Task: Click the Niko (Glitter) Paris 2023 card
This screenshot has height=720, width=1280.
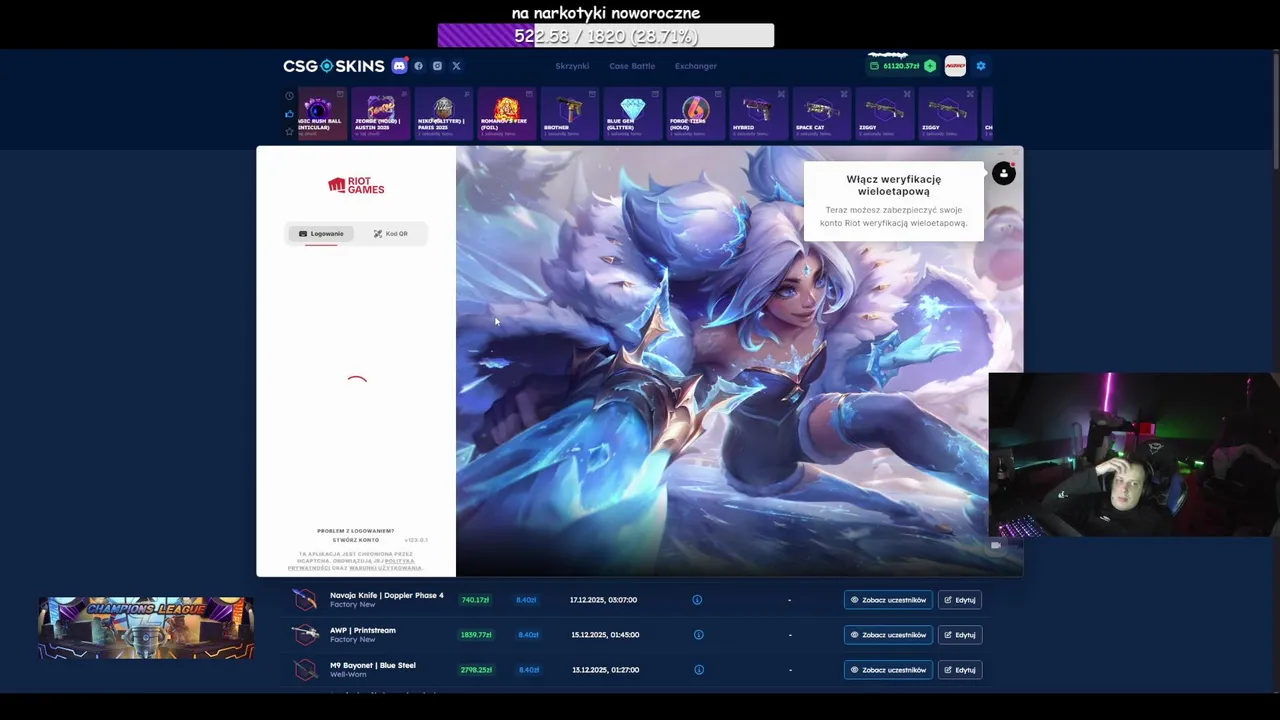Action: click(x=443, y=113)
